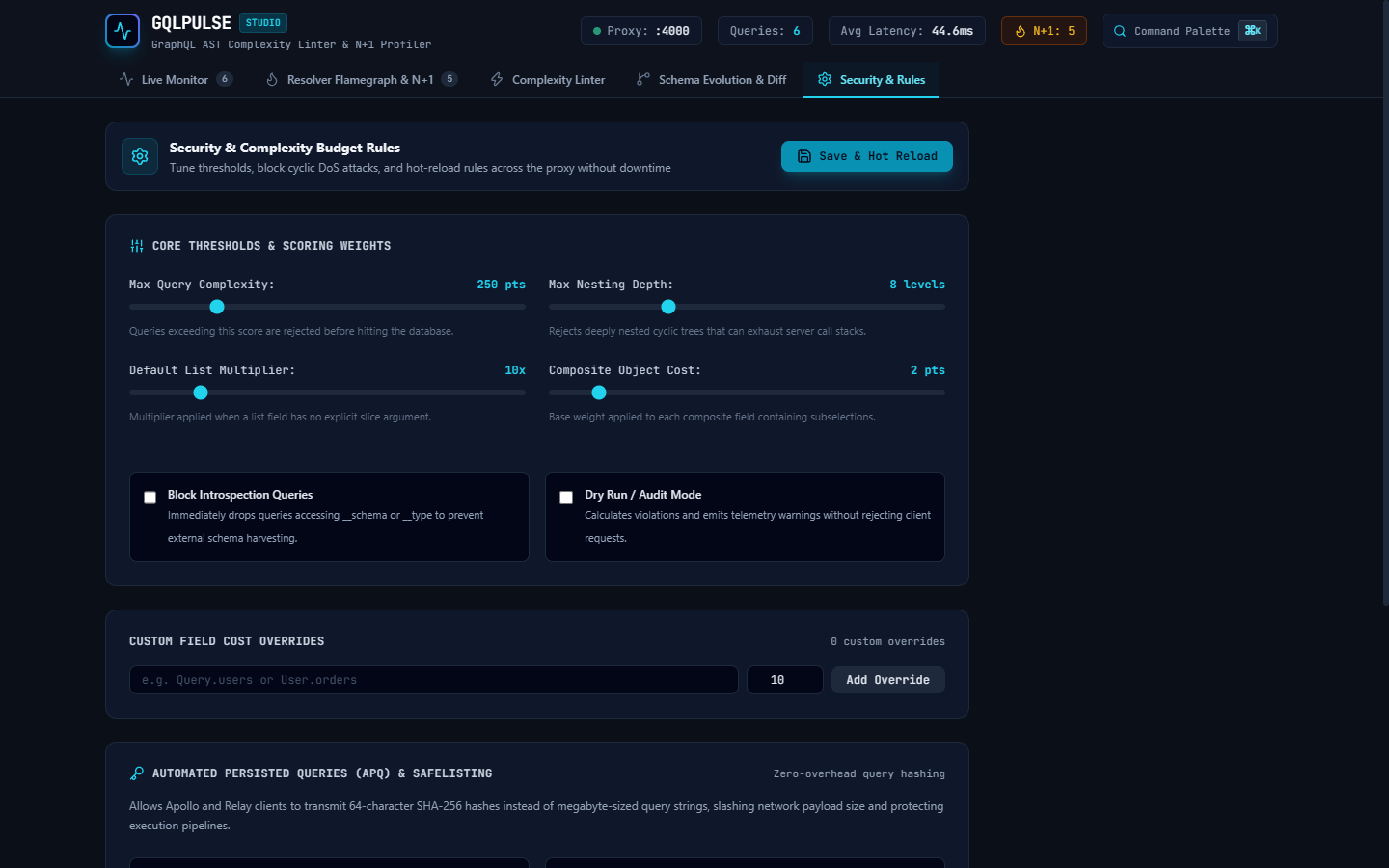Image resolution: width=1389 pixels, height=868 pixels.
Task: Click the Schema Evolution git branch icon
Action: [643, 79]
